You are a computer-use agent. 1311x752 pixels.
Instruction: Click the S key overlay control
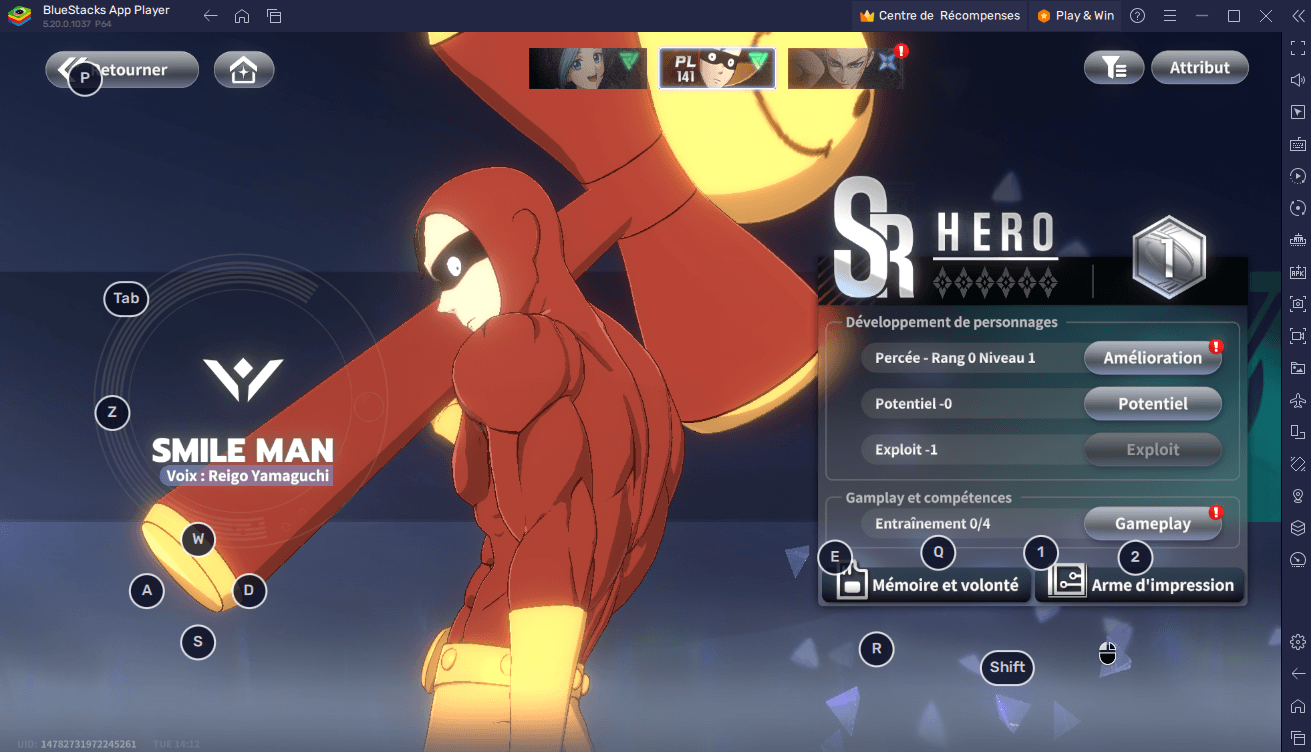pos(198,642)
